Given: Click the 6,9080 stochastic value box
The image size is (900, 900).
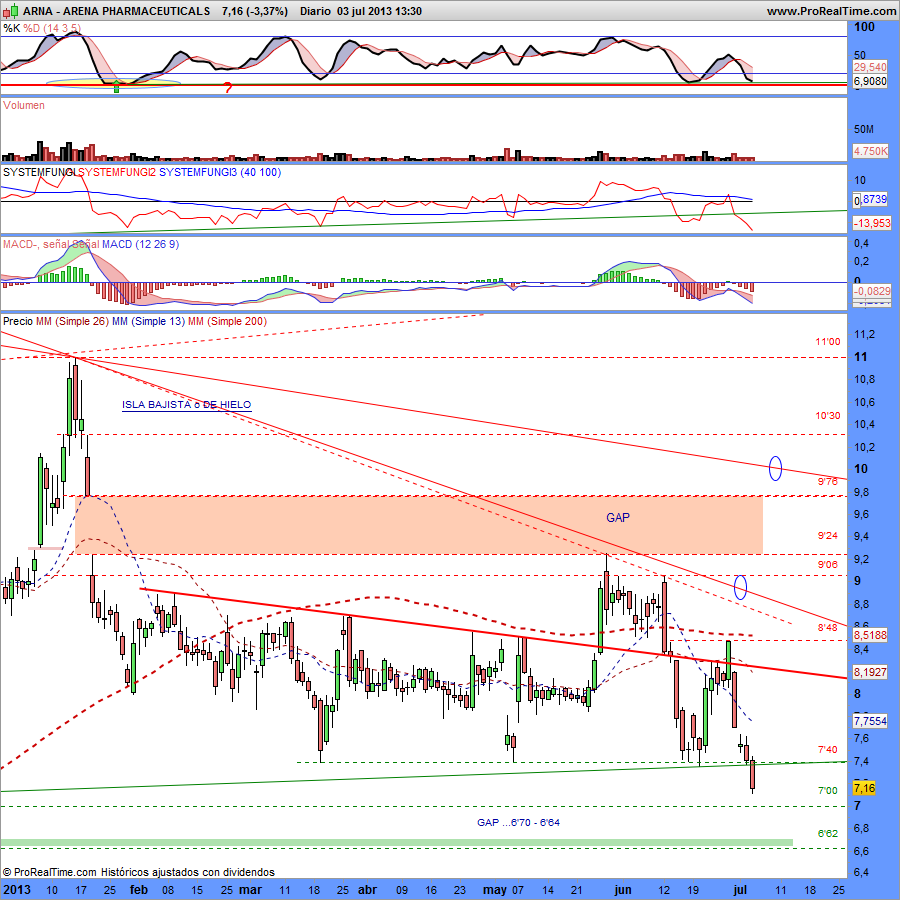Looking at the screenshot, I should pyautogui.click(x=870, y=81).
